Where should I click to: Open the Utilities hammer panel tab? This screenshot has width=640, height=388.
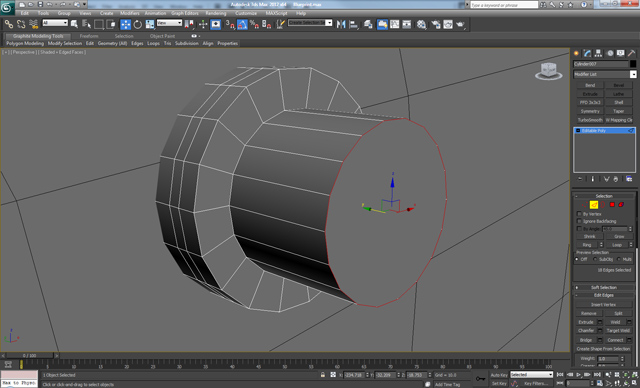(x=631, y=53)
